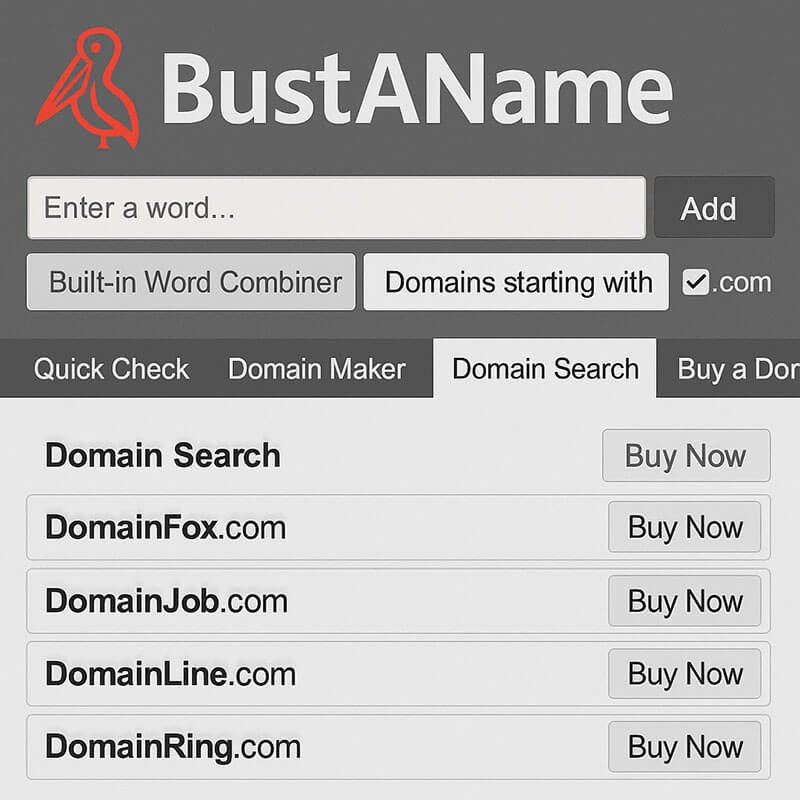Open the Built-in Word Combiner options

click(190, 282)
